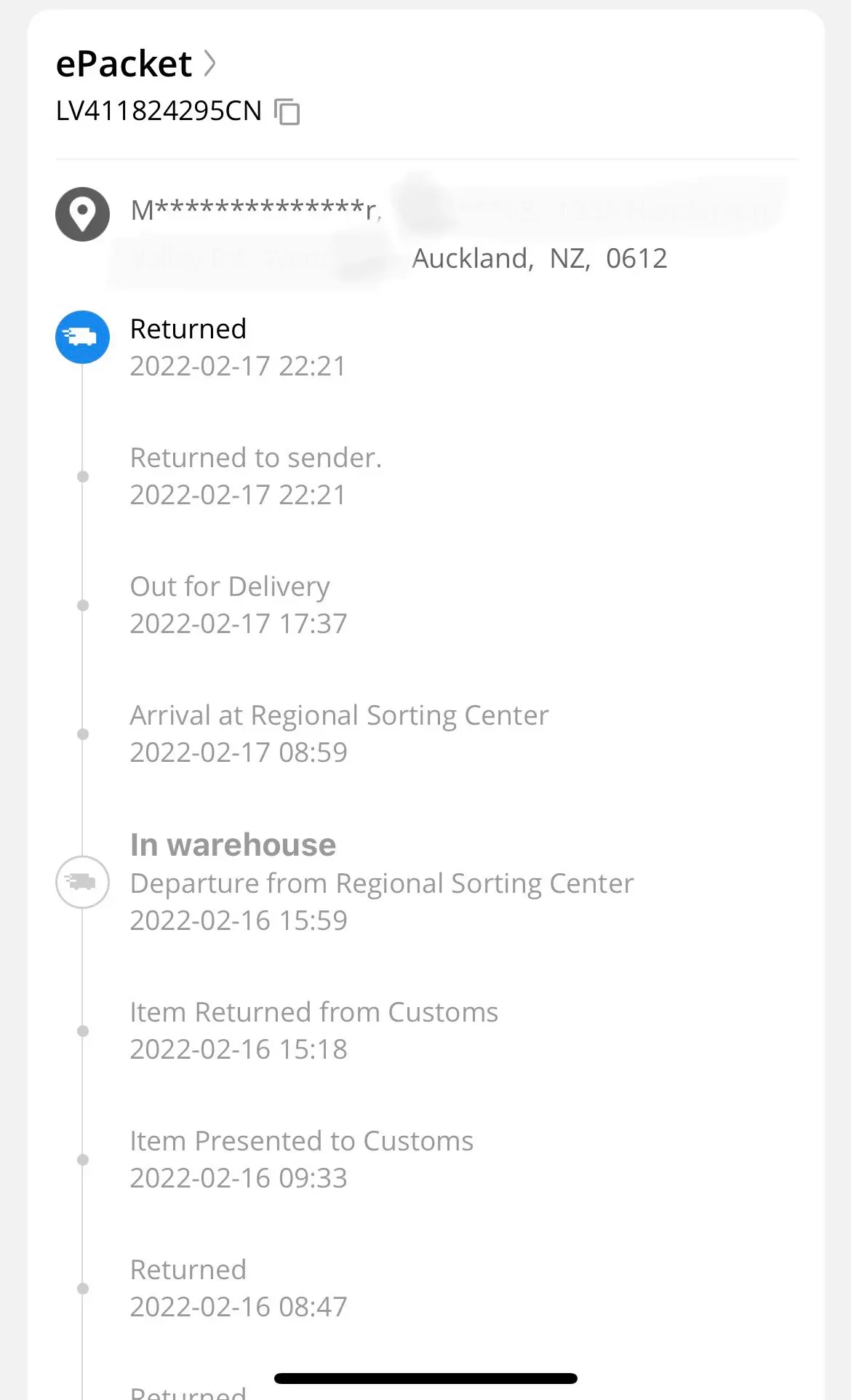This screenshot has width=851, height=1400.
Task: Tap the Item Returned from Customs dot
Action: pyautogui.click(x=83, y=1031)
